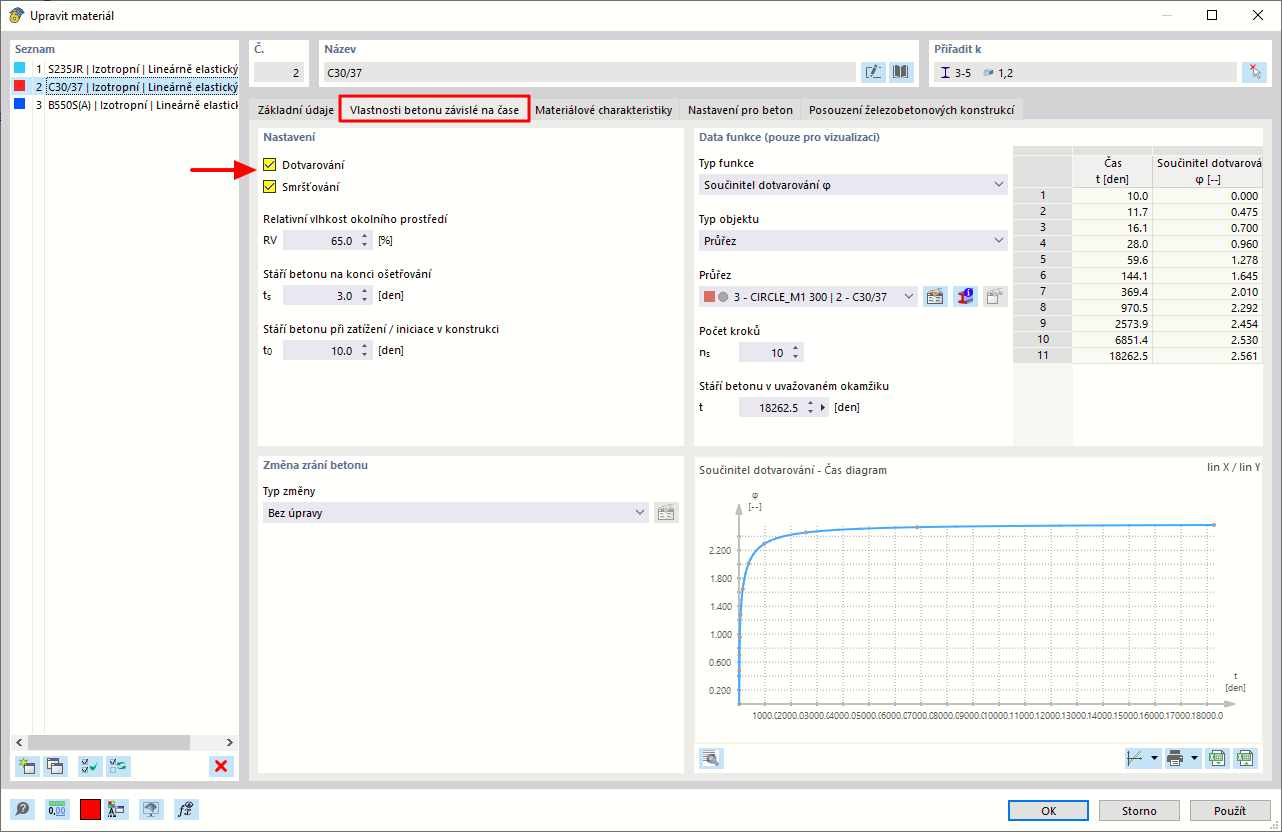
Task: Click the RV relative humidity stepper arrows
Action: (365, 241)
